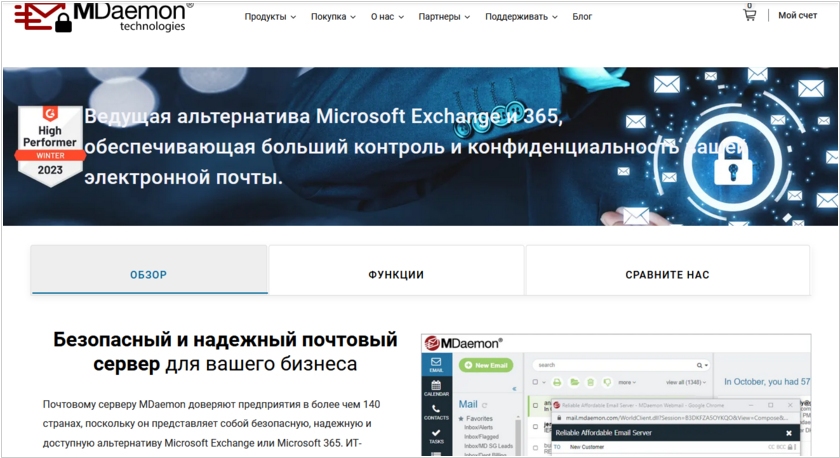Switch to the ФУНКЦИИ tab

point(396,270)
